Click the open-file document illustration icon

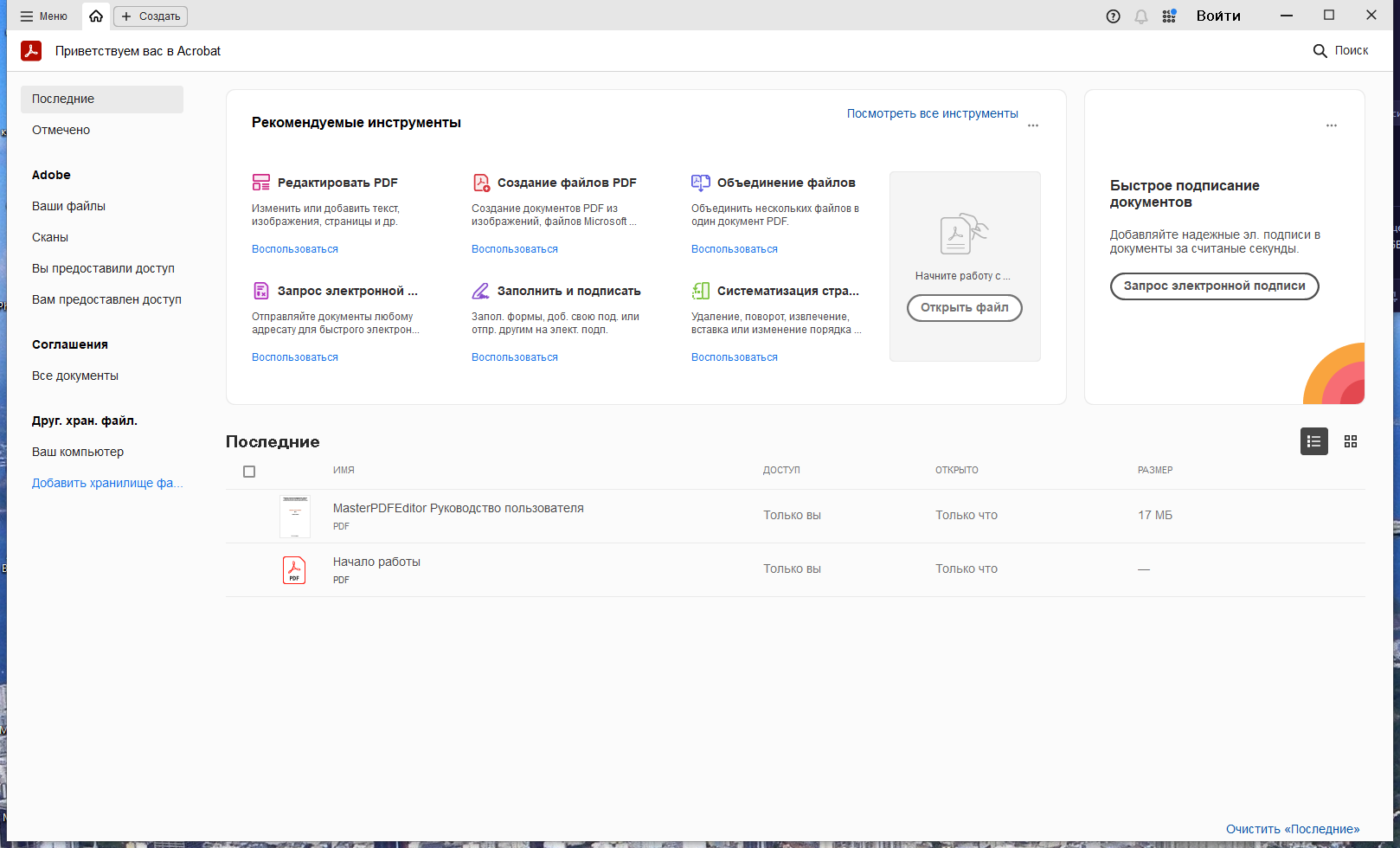click(x=963, y=234)
